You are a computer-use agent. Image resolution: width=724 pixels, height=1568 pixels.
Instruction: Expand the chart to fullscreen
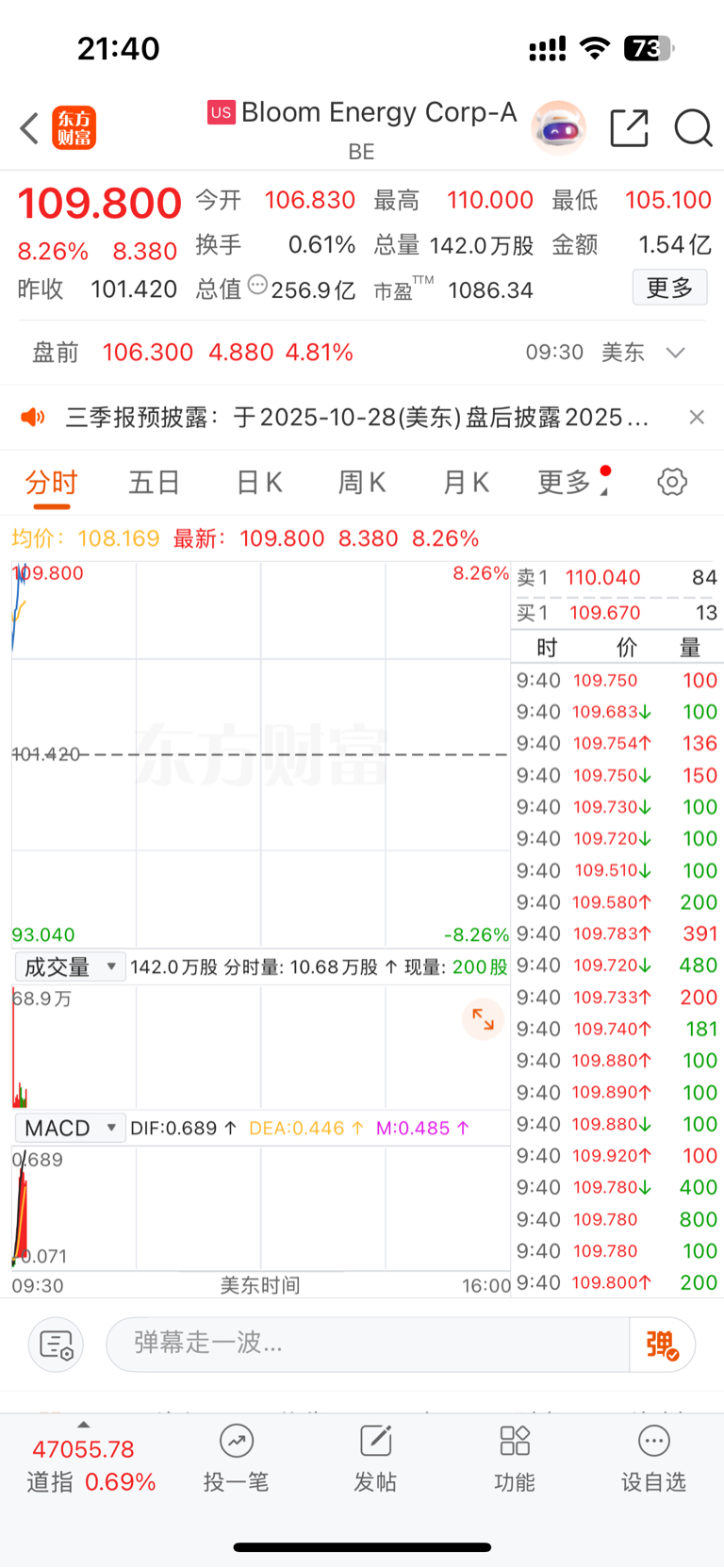point(484,1019)
